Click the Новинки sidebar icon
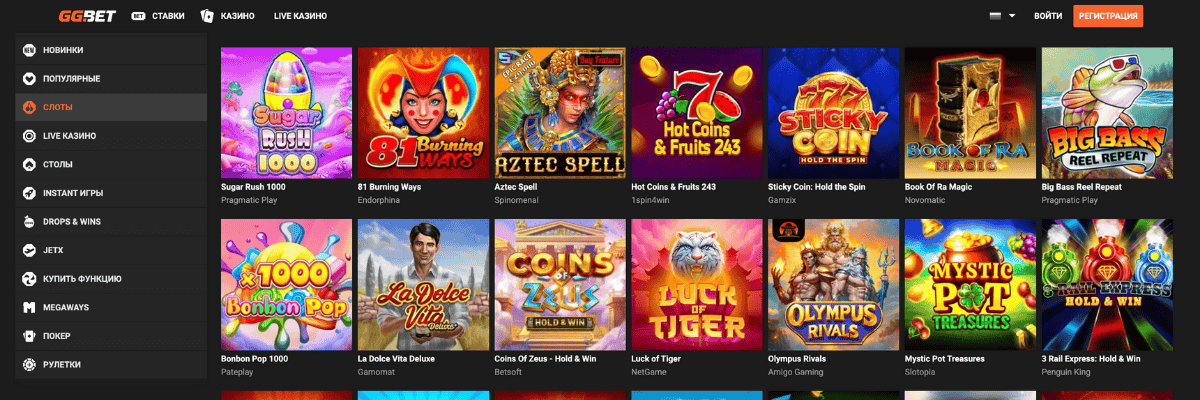This screenshot has height=400, width=1200. 29,50
